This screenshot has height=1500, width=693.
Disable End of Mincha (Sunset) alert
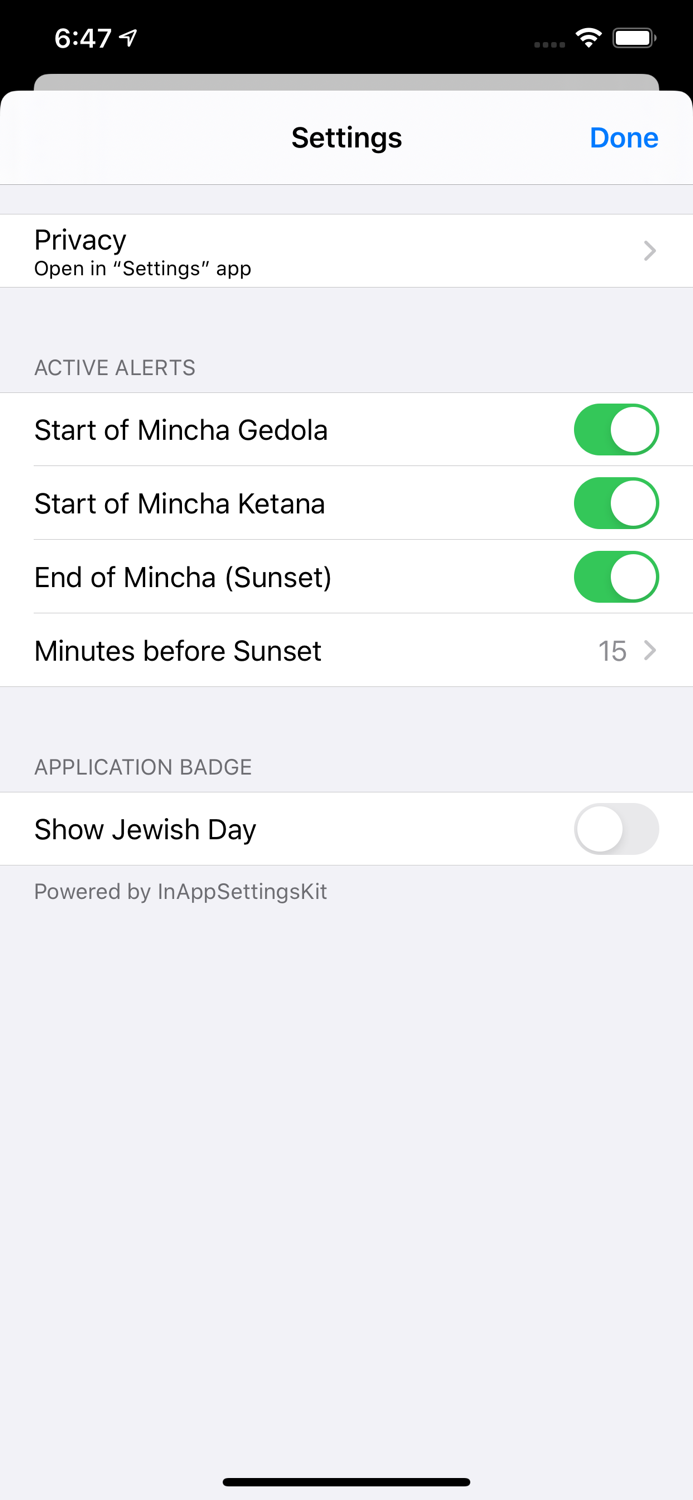616,577
